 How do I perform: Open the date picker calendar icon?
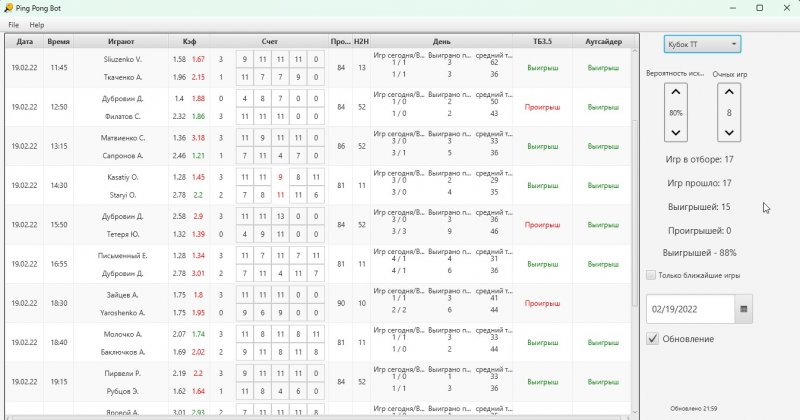point(743,310)
